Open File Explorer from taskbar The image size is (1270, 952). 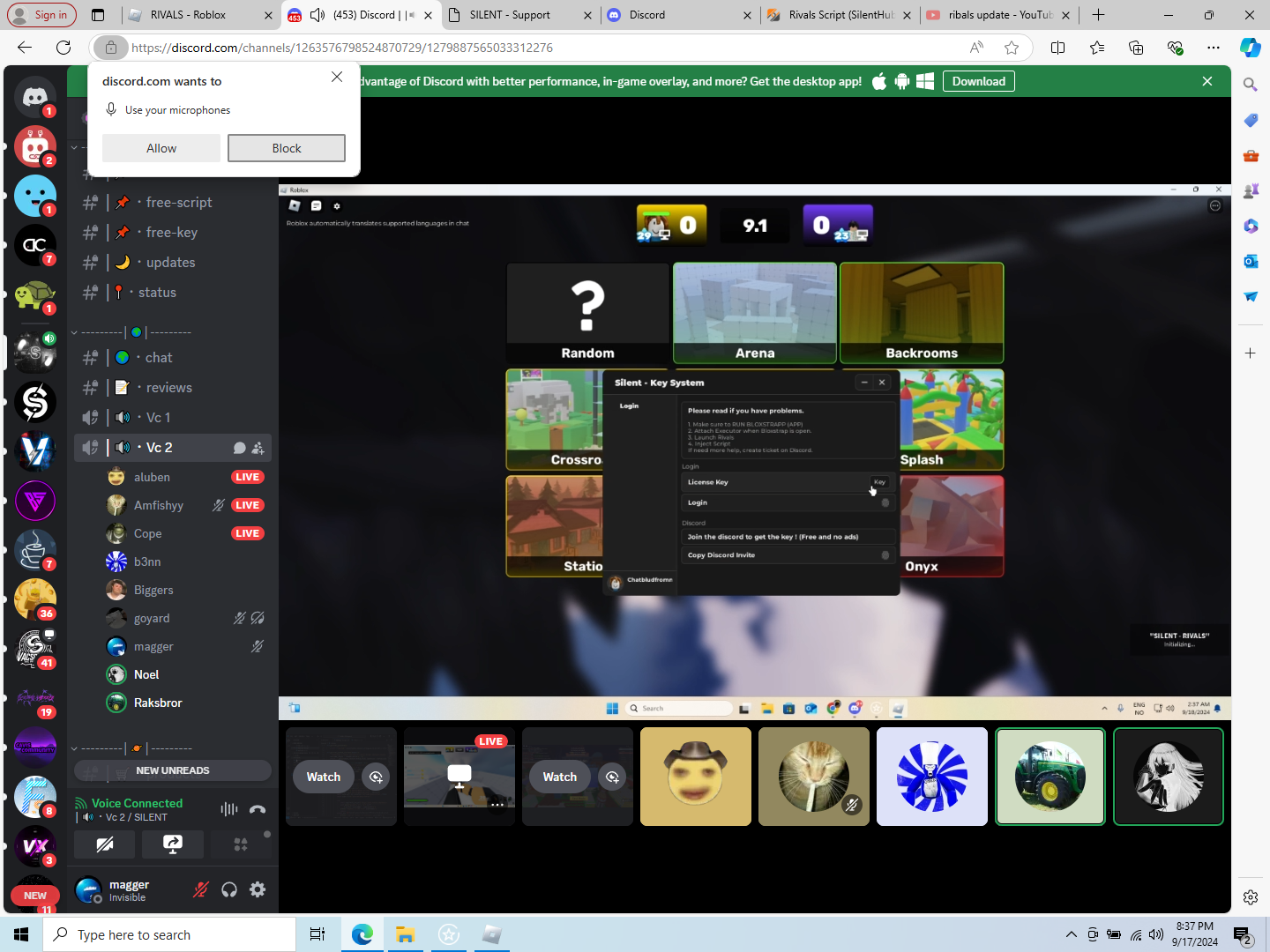[x=406, y=934]
